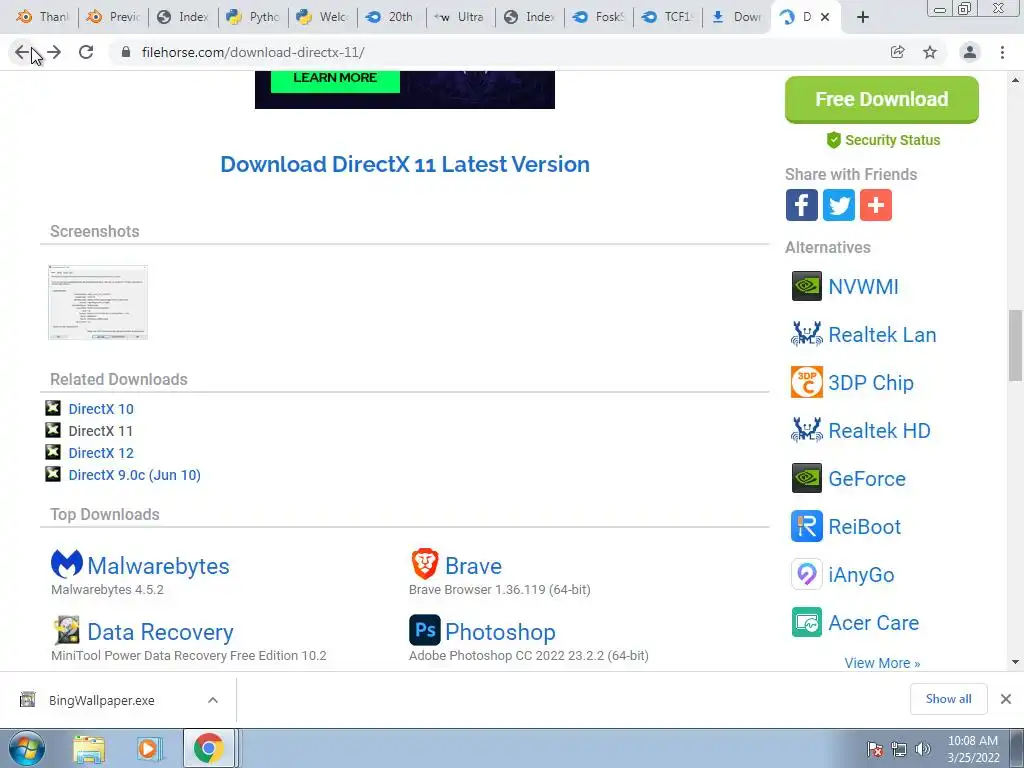Viewport: 1024px width, 768px height.
Task: Click the iAnyGo icon
Action: 807,574
